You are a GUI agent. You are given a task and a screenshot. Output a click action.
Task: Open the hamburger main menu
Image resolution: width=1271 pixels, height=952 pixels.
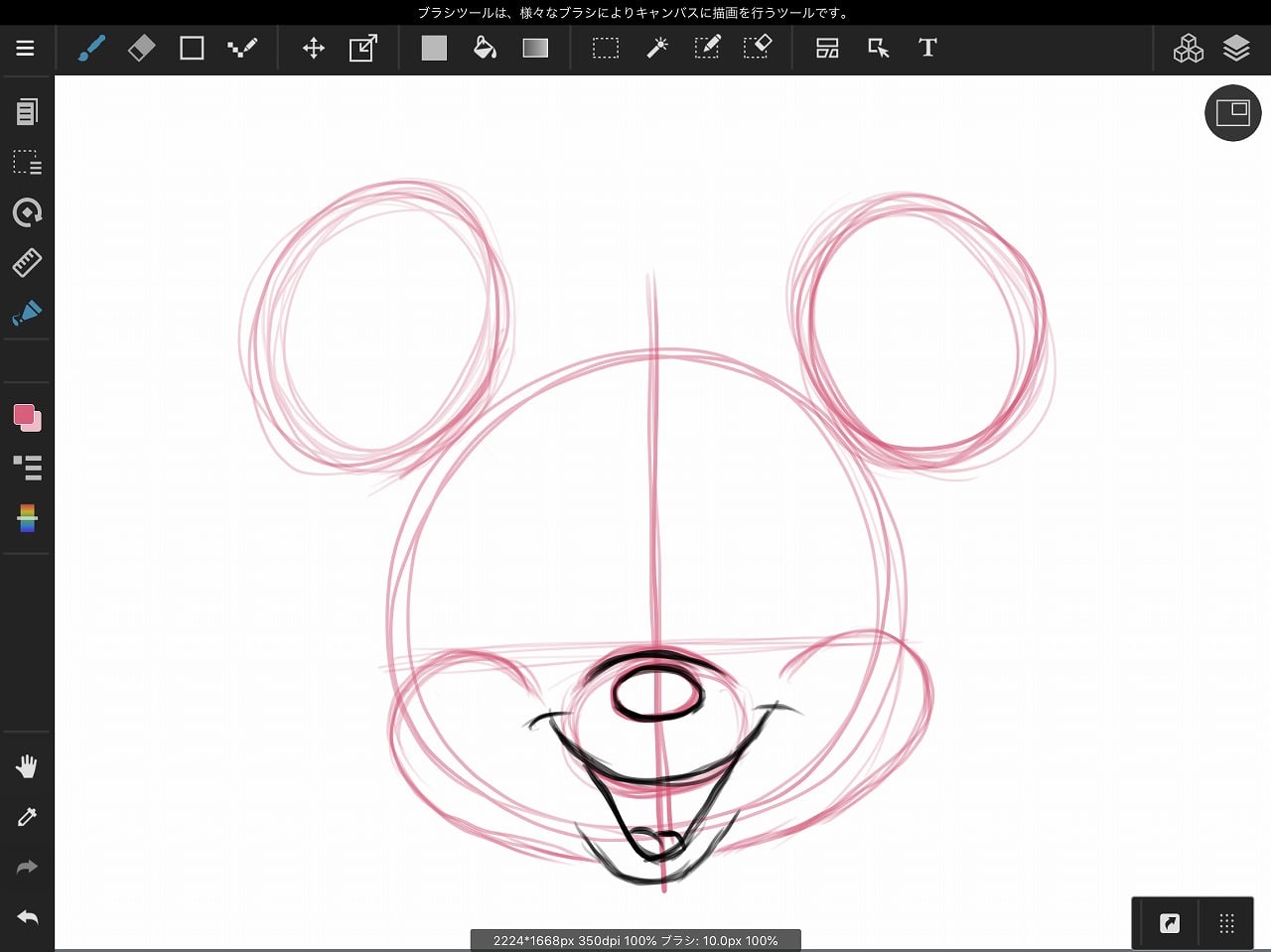[x=25, y=48]
